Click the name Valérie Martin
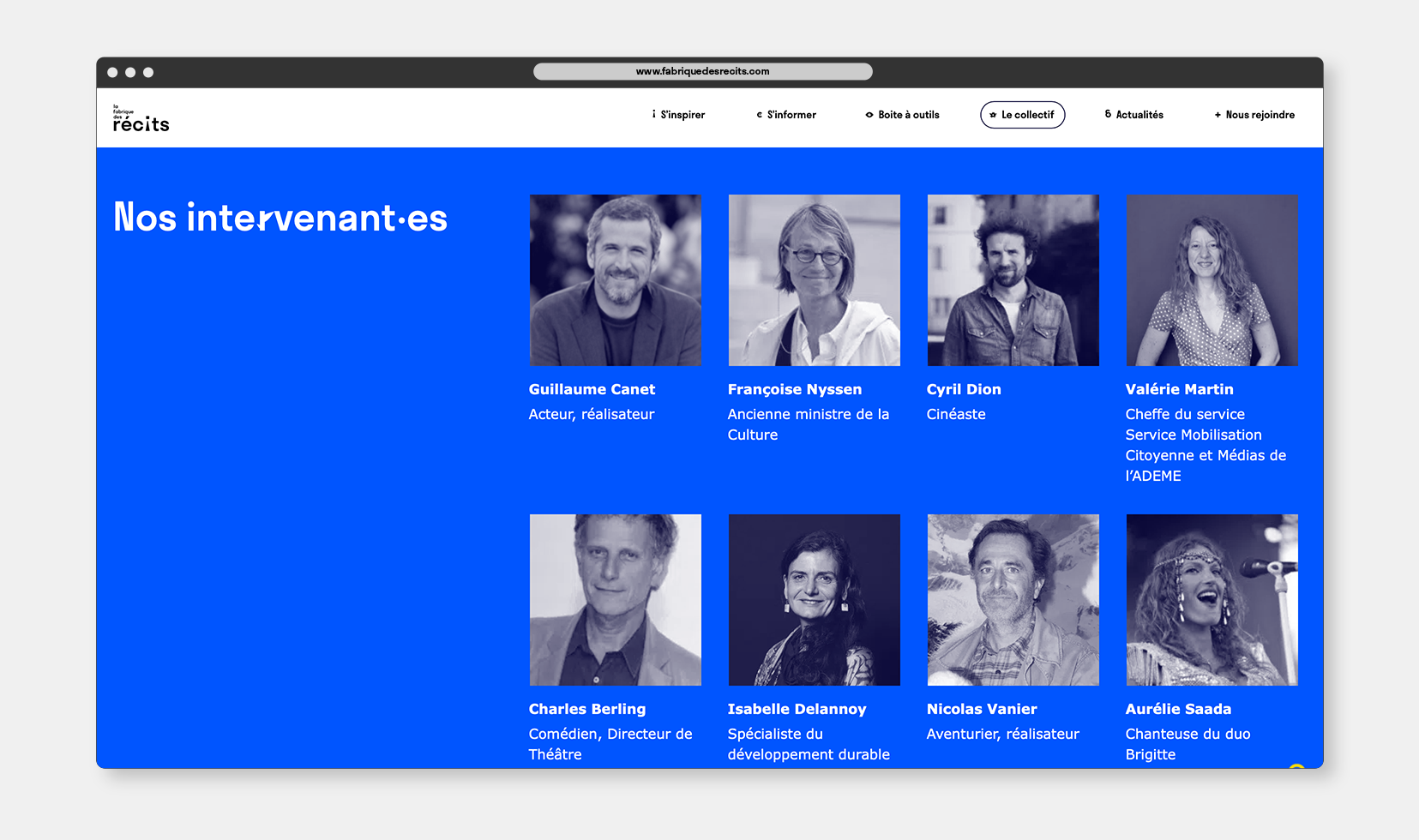This screenshot has width=1419, height=840. point(1179,389)
